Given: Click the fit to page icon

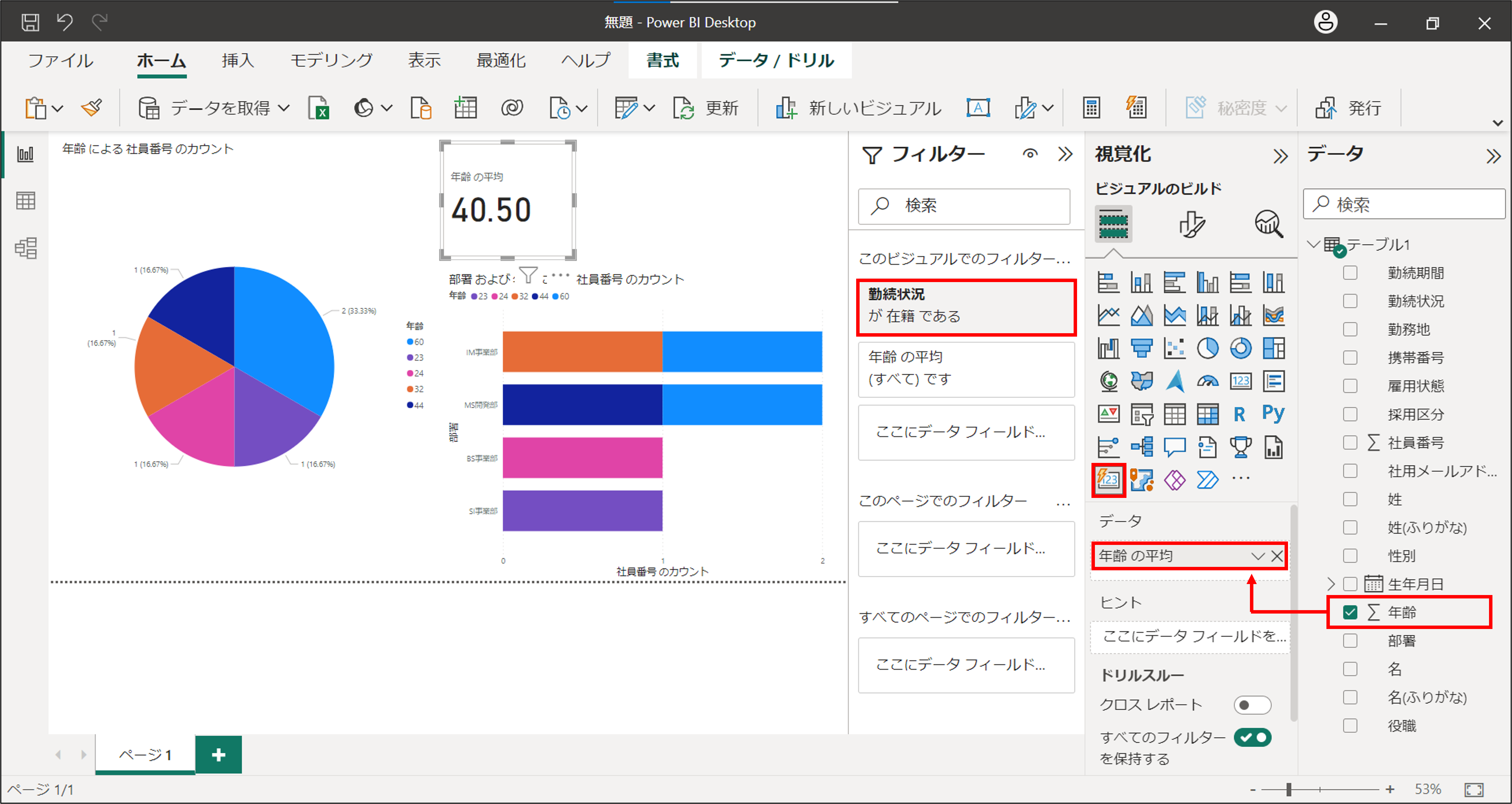Looking at the screenshot, I should coord(1474,789).
